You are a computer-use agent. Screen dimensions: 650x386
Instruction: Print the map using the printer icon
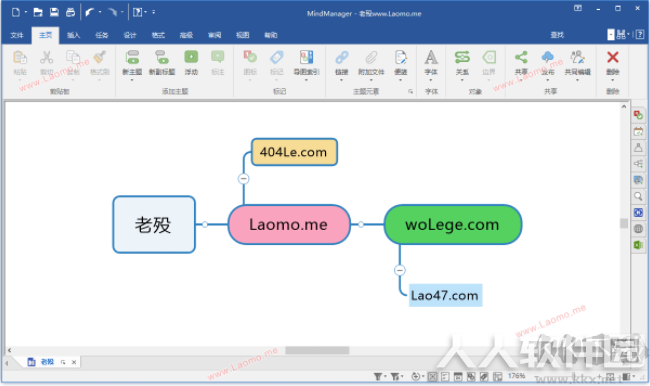(x=70, y=12)
